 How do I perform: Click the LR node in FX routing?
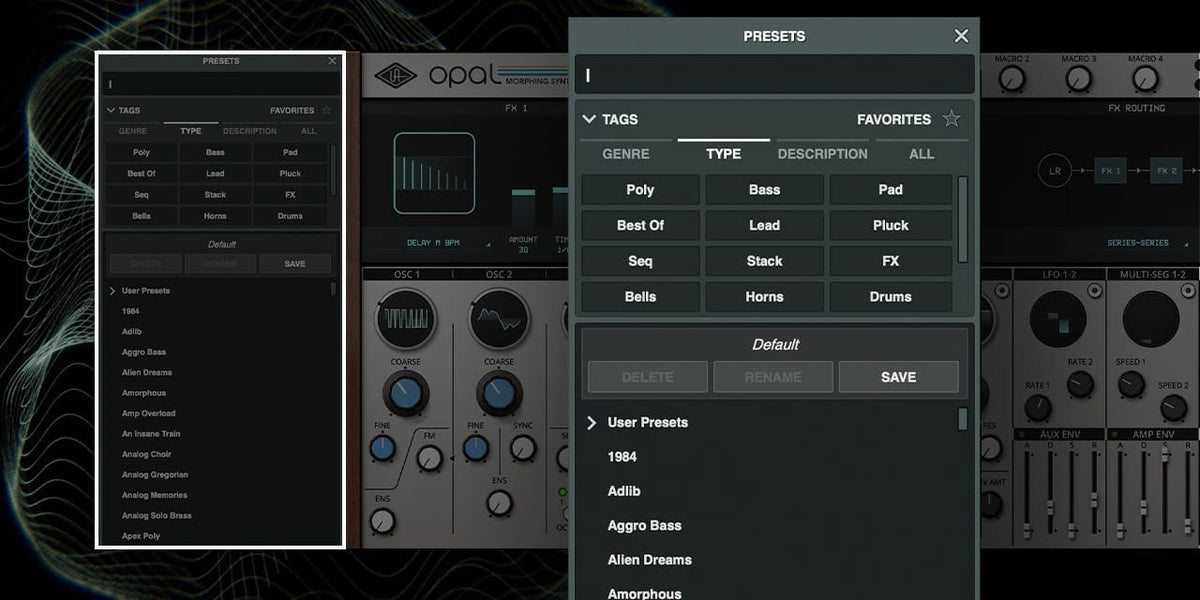click(1054, 171)
